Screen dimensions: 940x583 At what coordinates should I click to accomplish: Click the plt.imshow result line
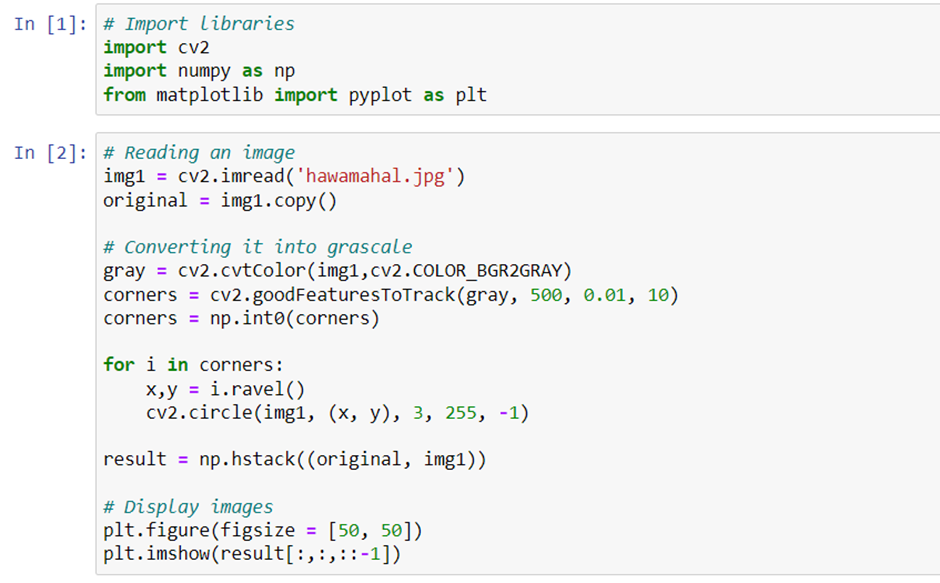coord(252,554)
